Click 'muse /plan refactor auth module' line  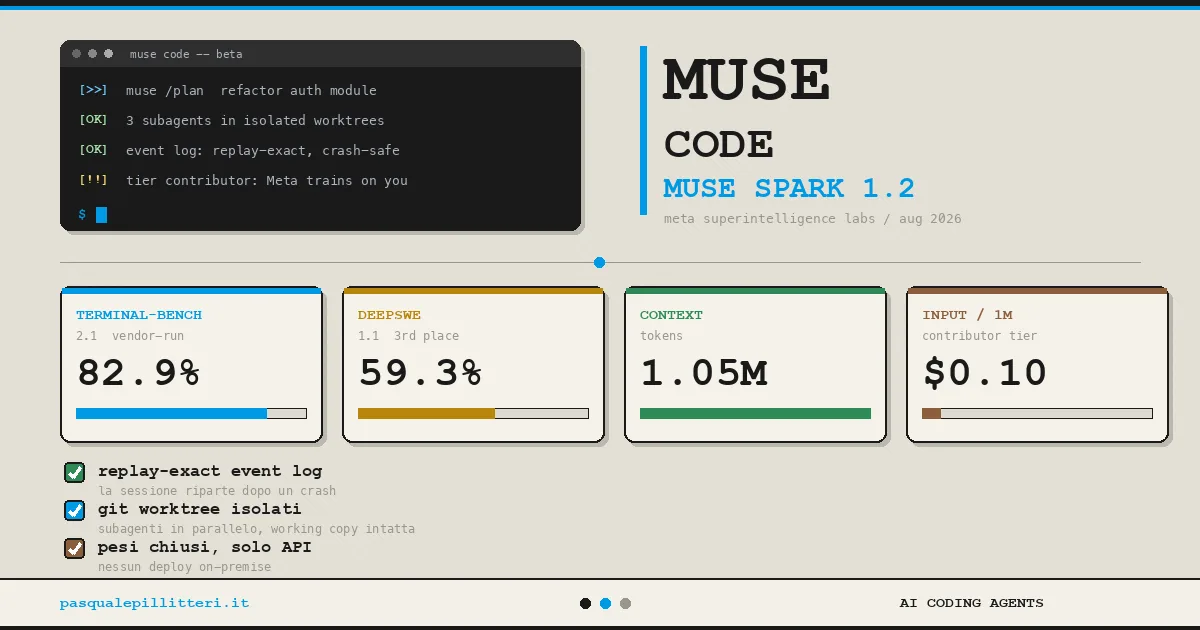coord(251,90)
